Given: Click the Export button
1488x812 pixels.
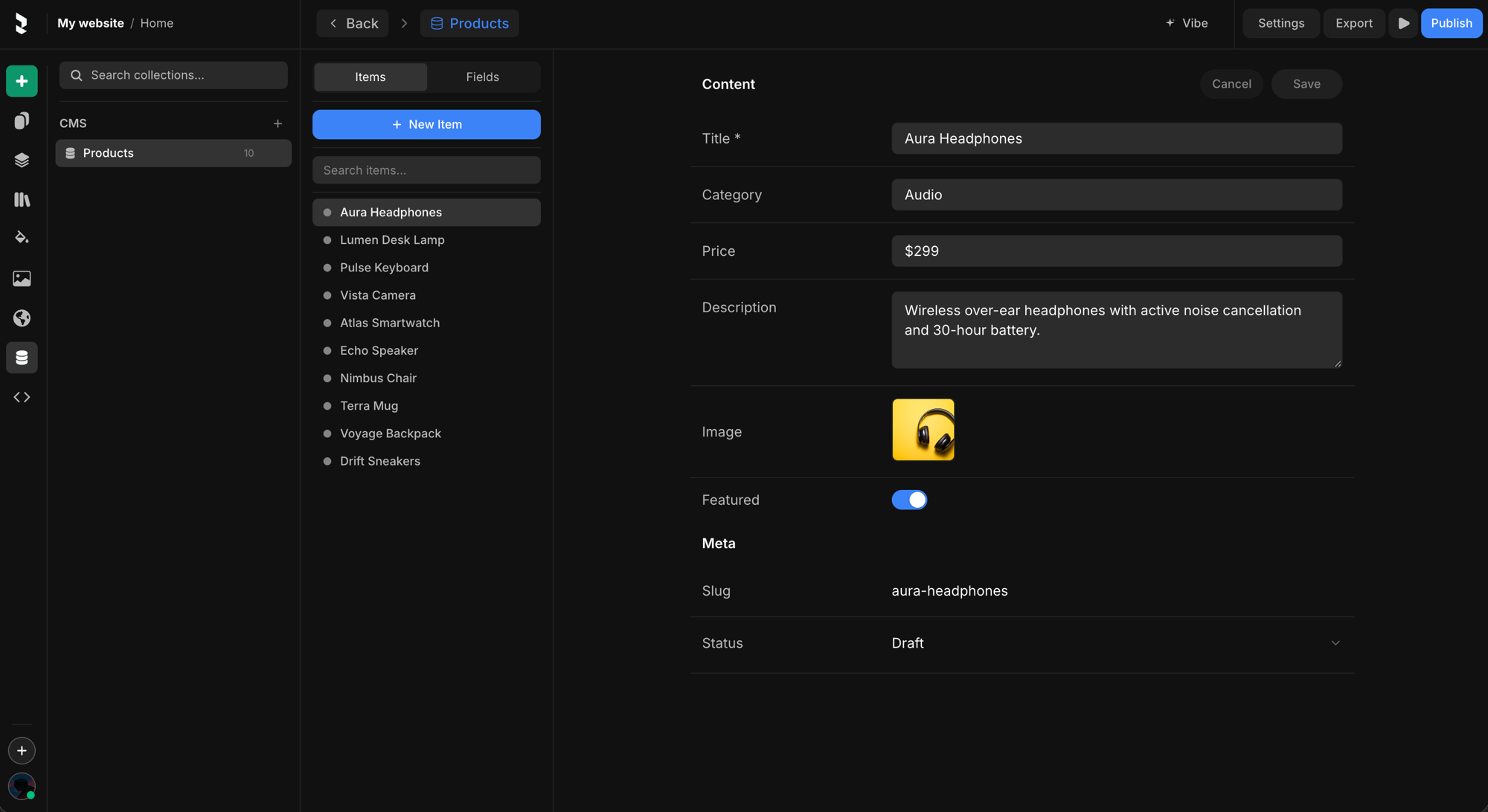Looking at the screenshot, I should coord(1354,23).
